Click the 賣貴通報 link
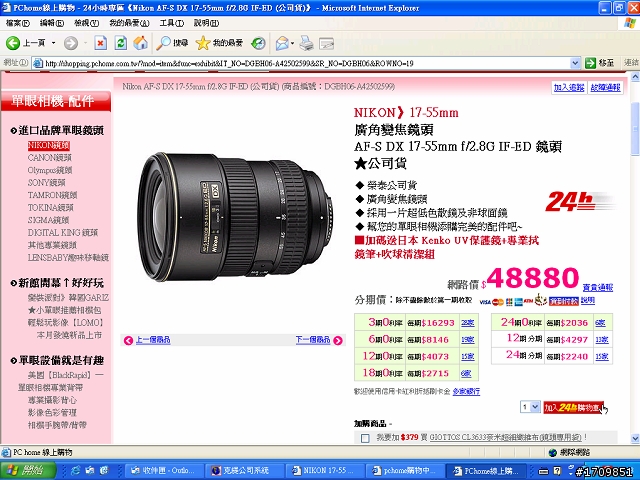Viewport: 640px width, 480px height. (598, 287)
